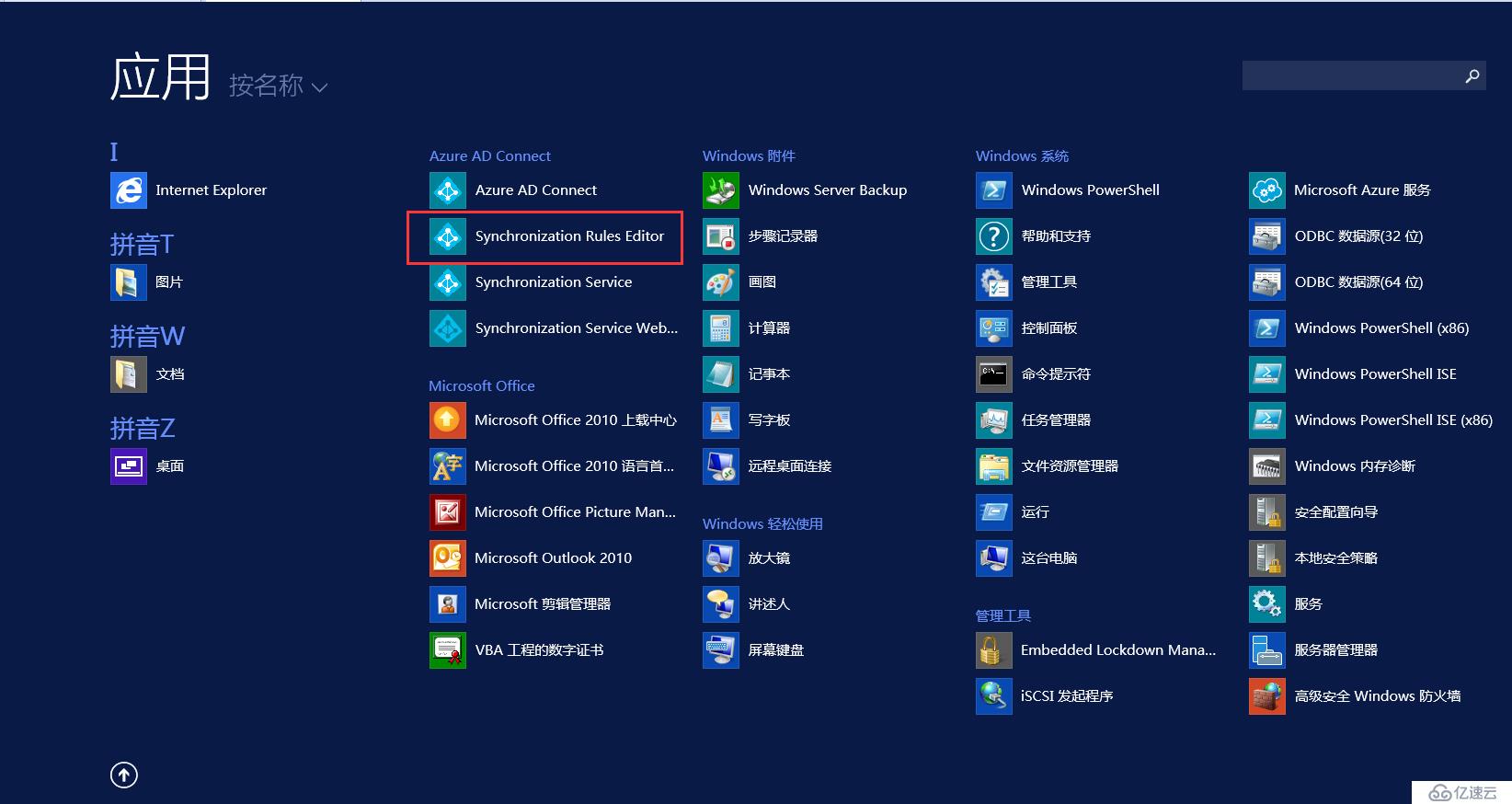Open 屏幕键盘 on-screen keyboard icon
1512x804 pixels.
coord(721,650)
